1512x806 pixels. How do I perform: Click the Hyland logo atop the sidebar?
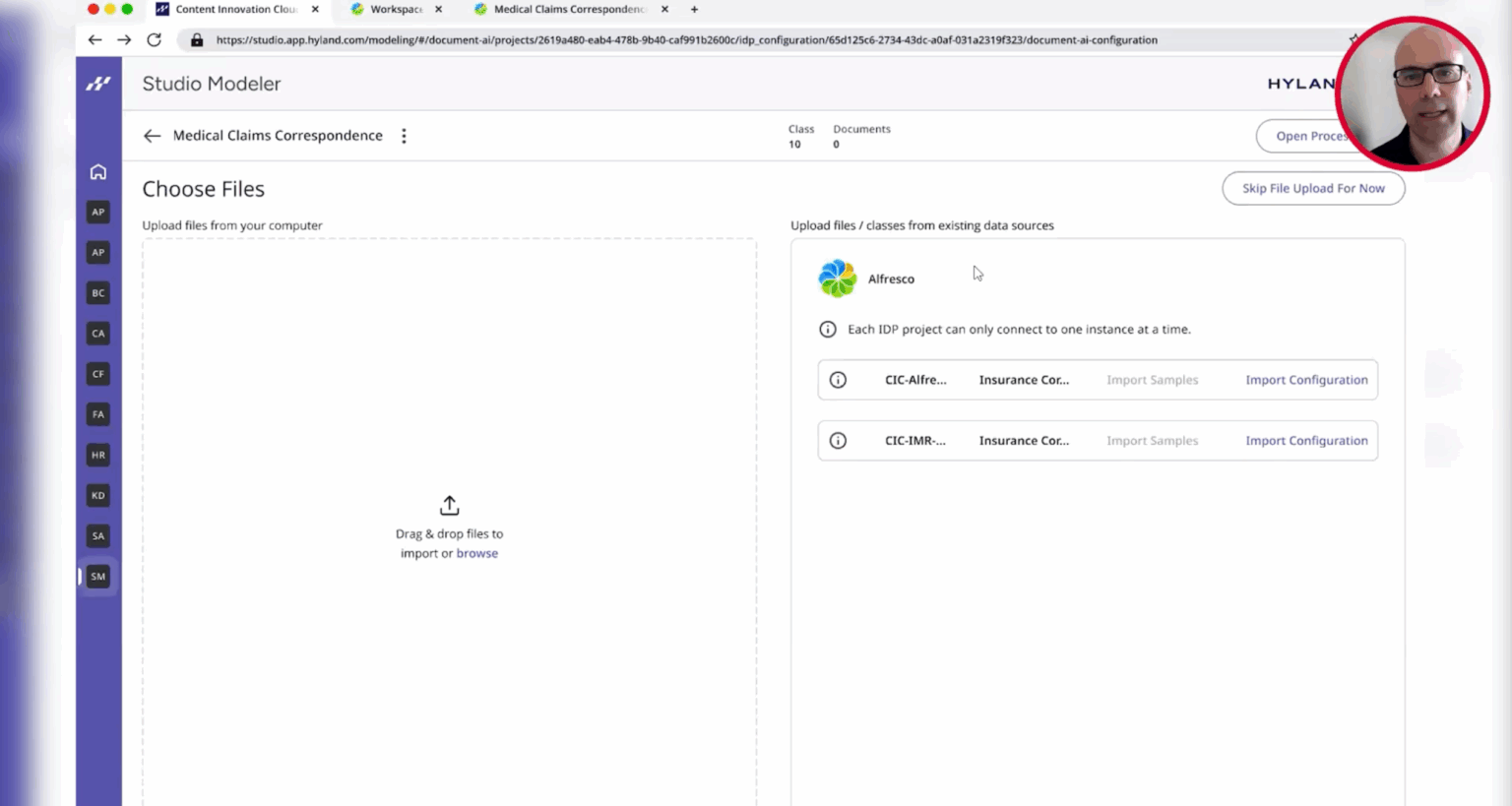click(x=98, y=85)
